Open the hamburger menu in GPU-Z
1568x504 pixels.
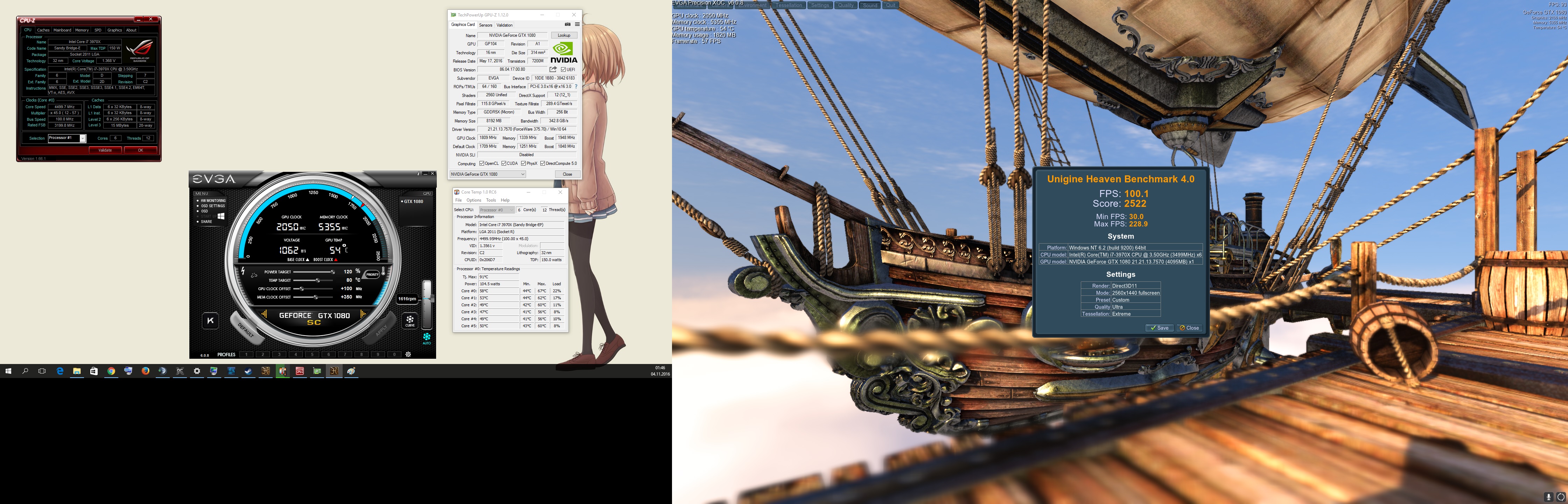tap(577, 25)
